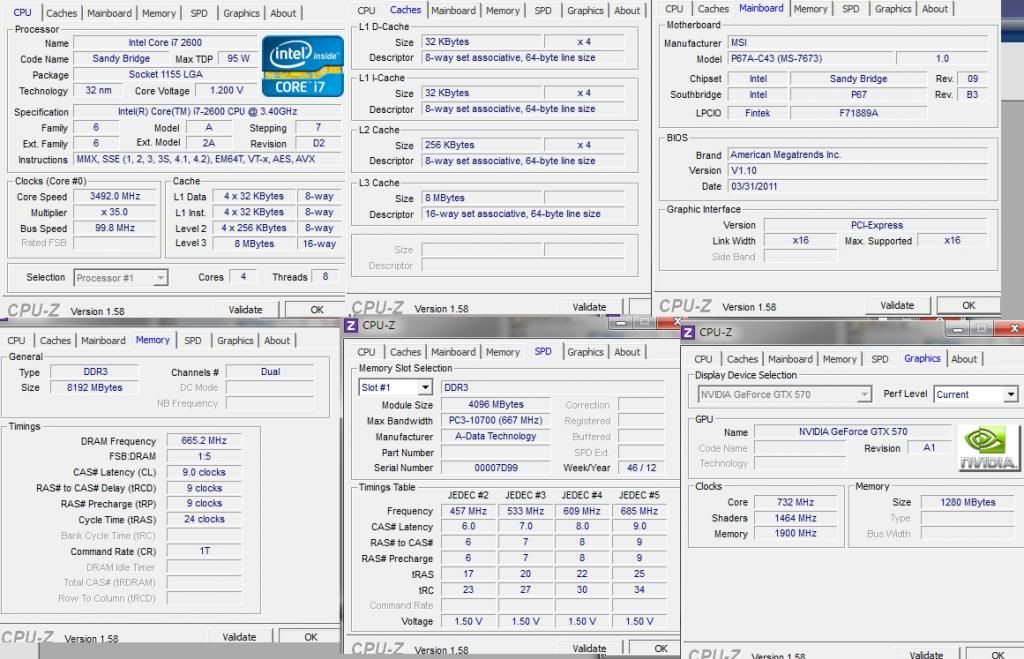Click the NVIDIA logo in the Graphics window
Viewport: 1024px width, 659px height.
[988, 448]
